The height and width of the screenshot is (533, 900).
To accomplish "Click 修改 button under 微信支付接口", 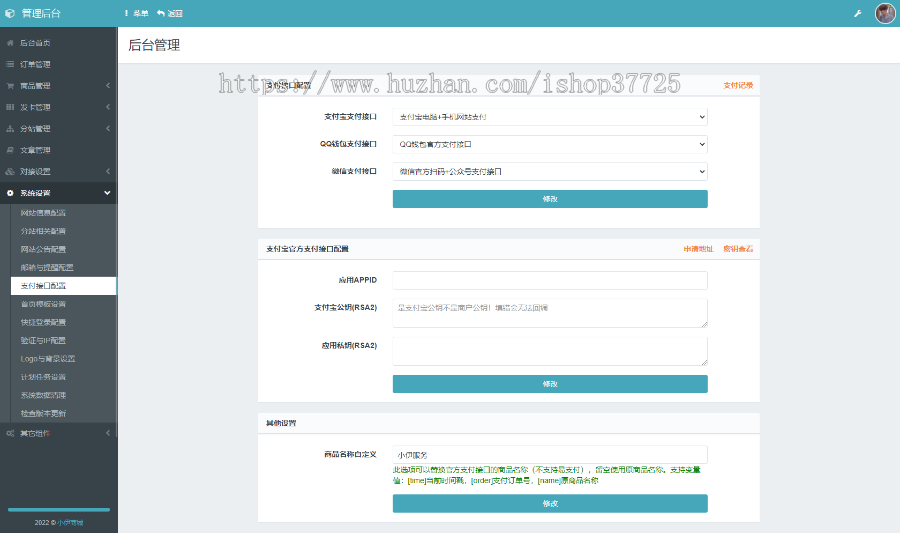I will pos(549,199).
